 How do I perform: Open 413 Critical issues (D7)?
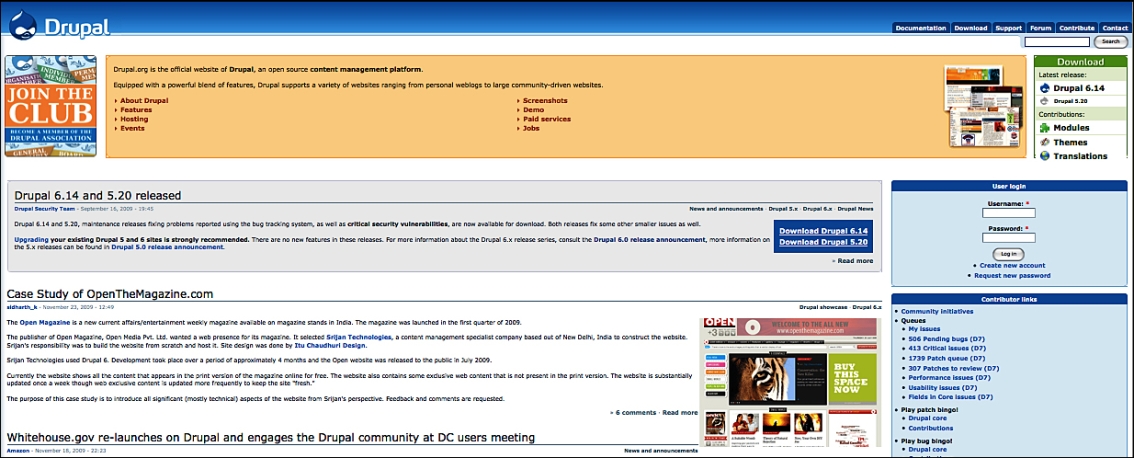click(x=948, y=348)
